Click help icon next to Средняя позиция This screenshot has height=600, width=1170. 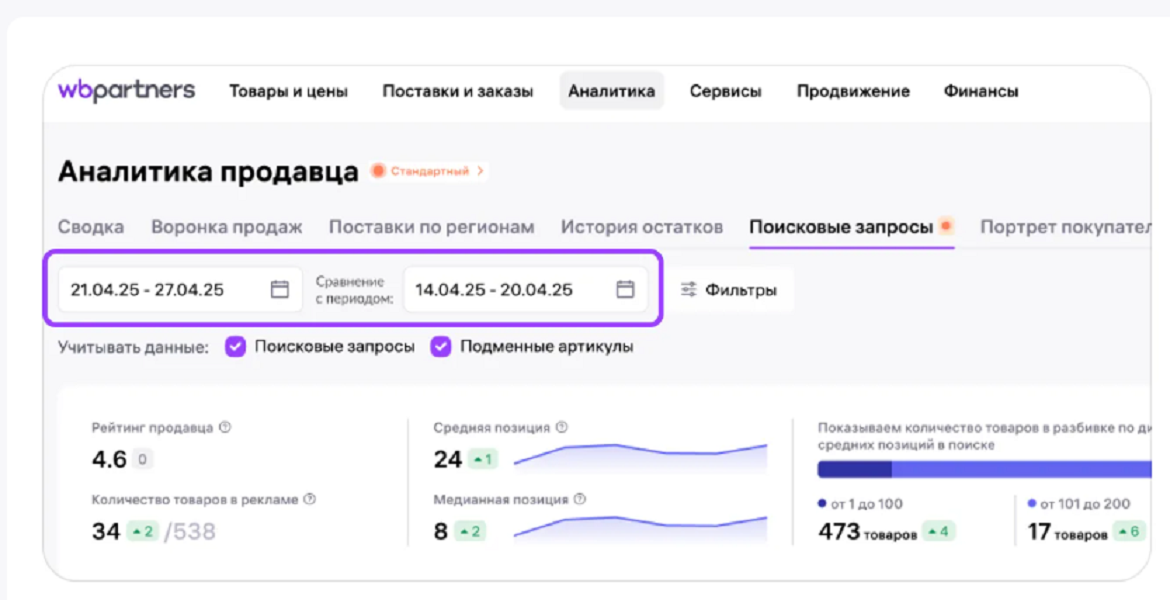click(562, 428)
